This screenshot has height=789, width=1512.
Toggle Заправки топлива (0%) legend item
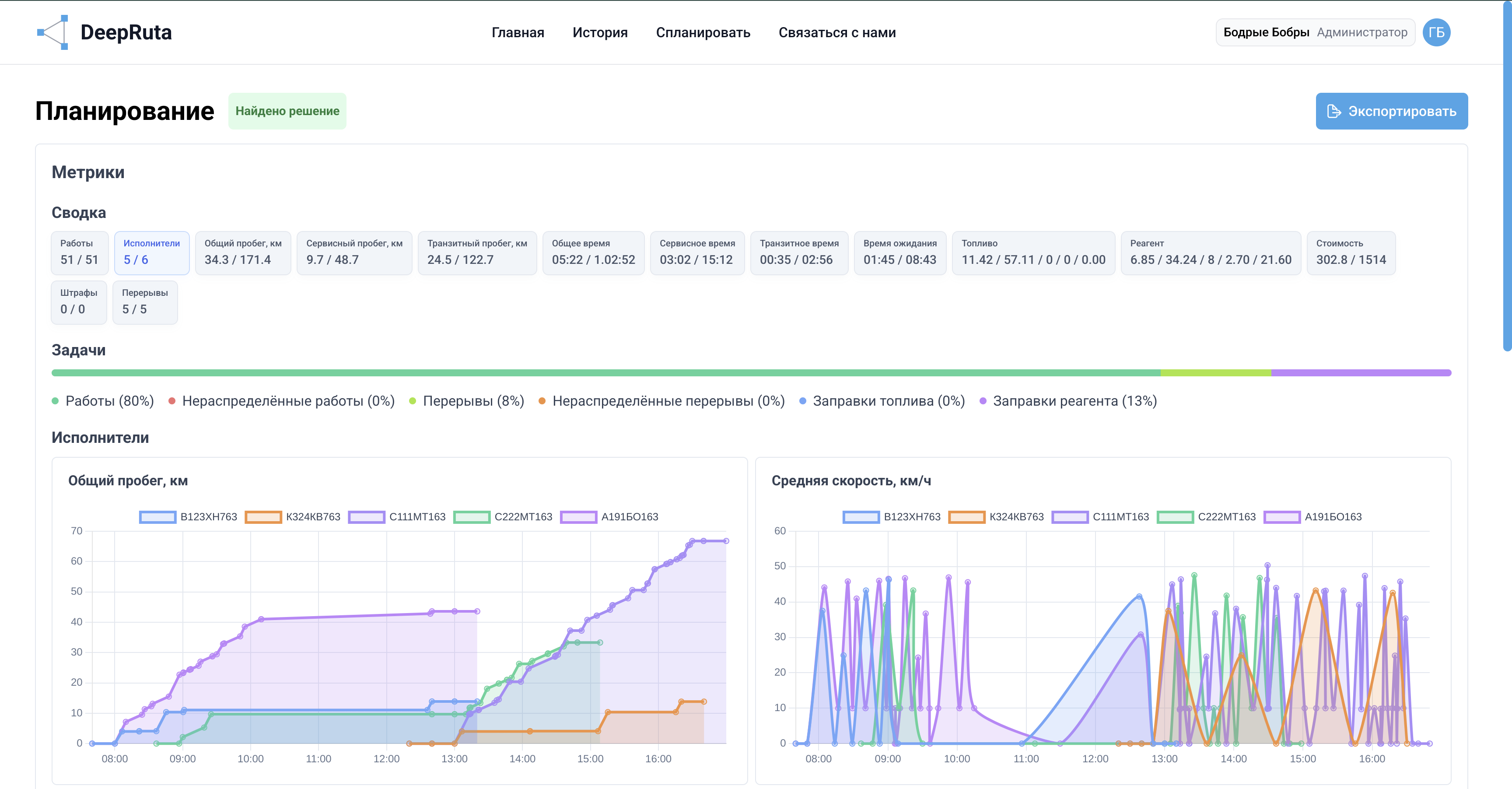click(882, 401)
